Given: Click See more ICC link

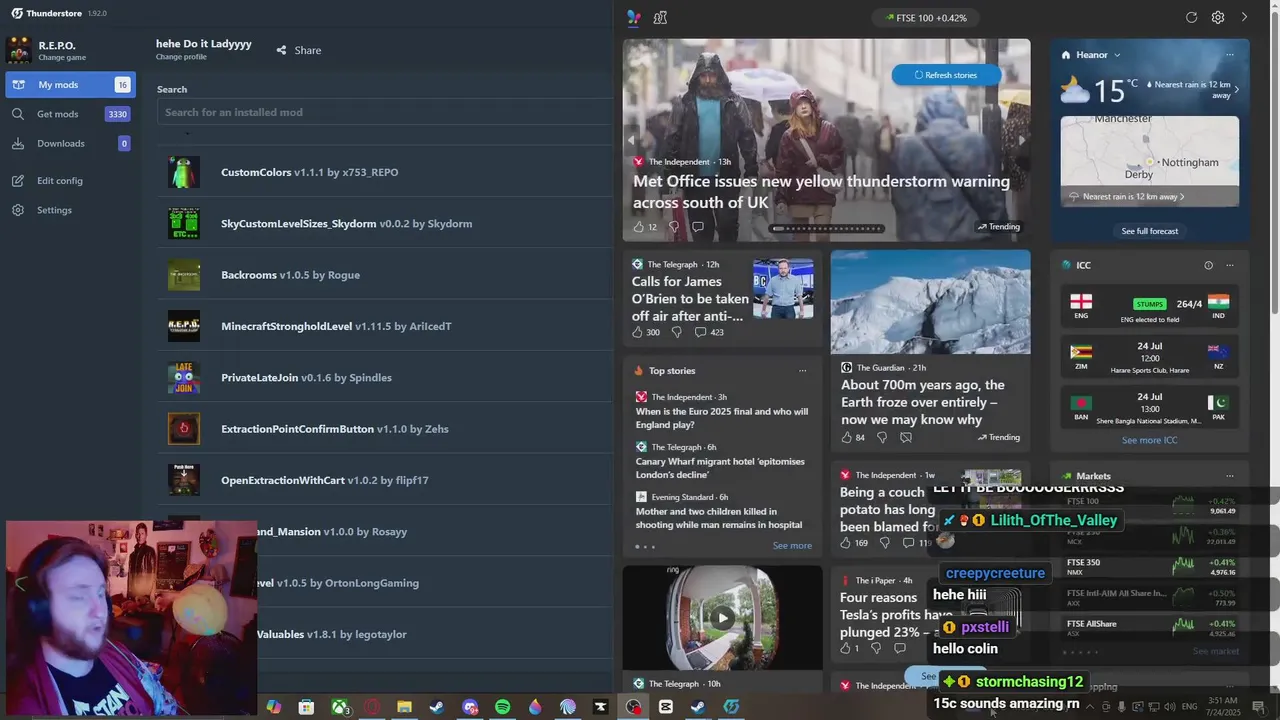Looking at the screenshot, I should point(1149,440).
